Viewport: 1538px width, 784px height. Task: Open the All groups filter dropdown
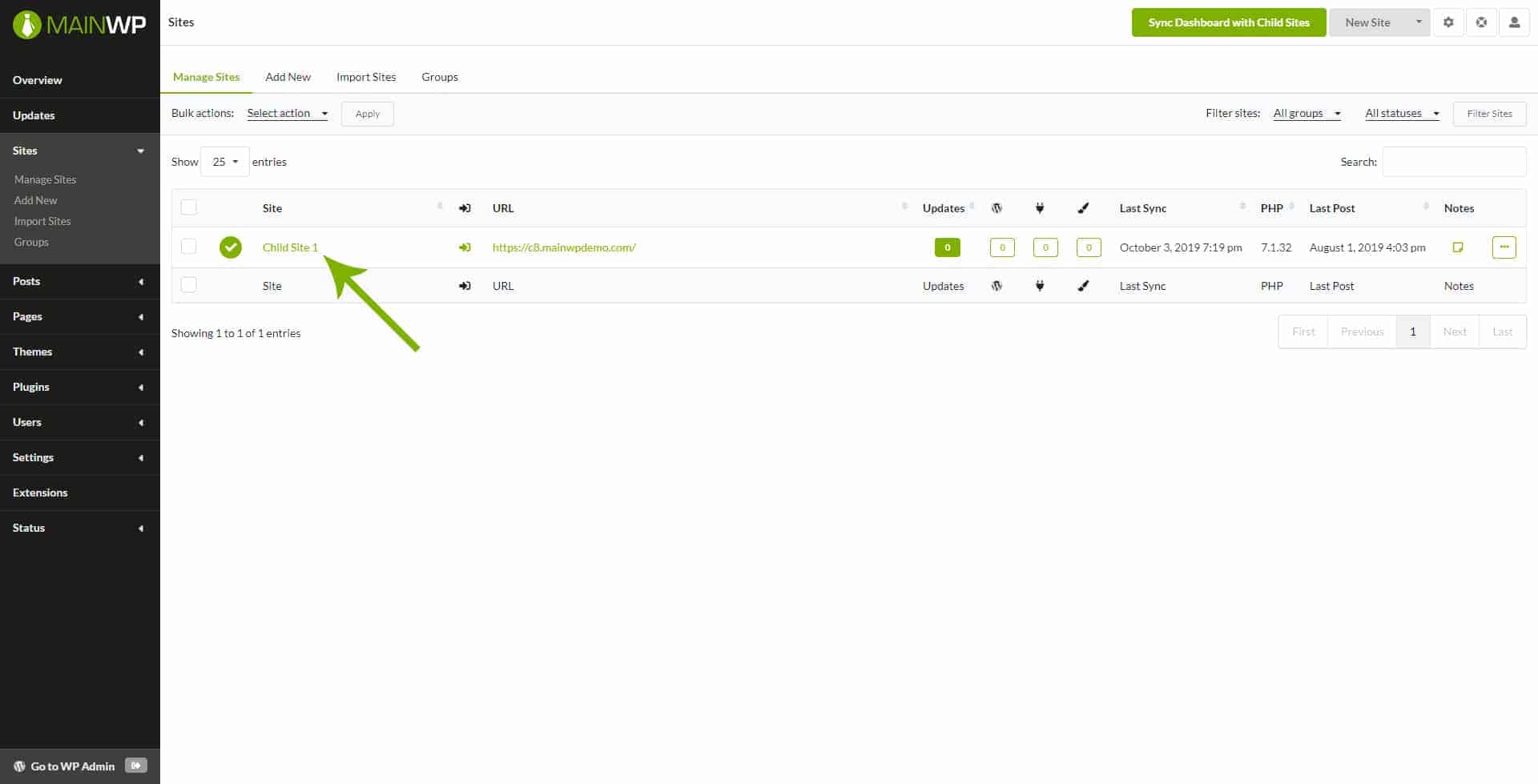click(x=1306, y=114)
